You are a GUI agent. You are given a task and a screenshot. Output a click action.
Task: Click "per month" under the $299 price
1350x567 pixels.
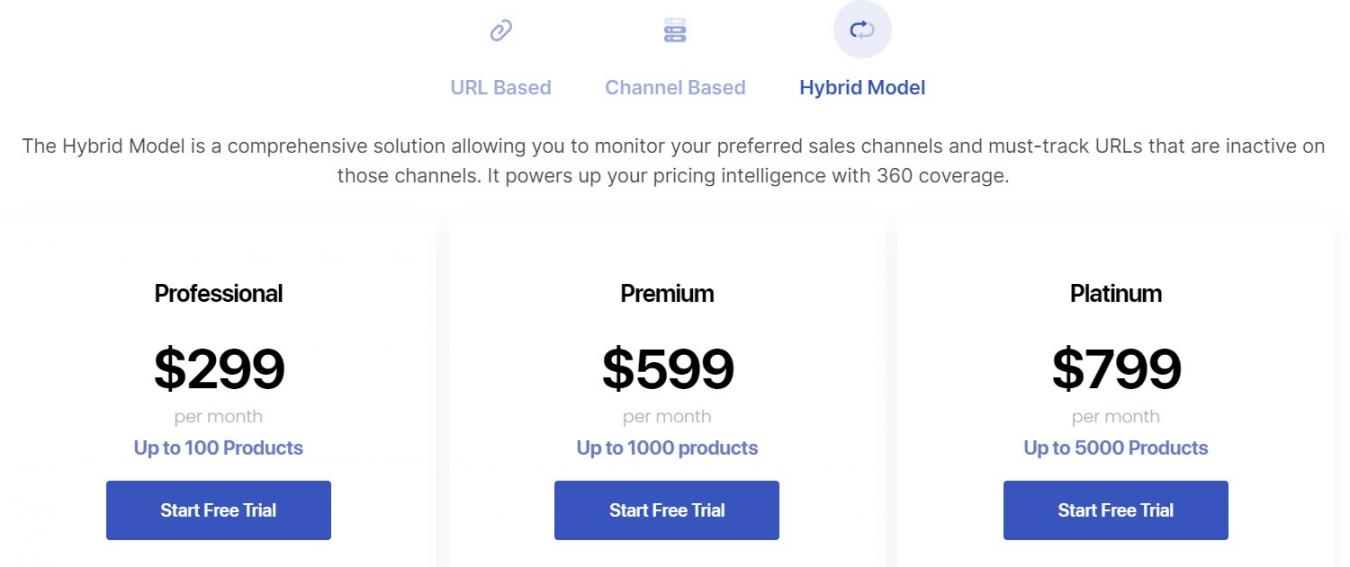pyautogui.click(x=218, y=417)
